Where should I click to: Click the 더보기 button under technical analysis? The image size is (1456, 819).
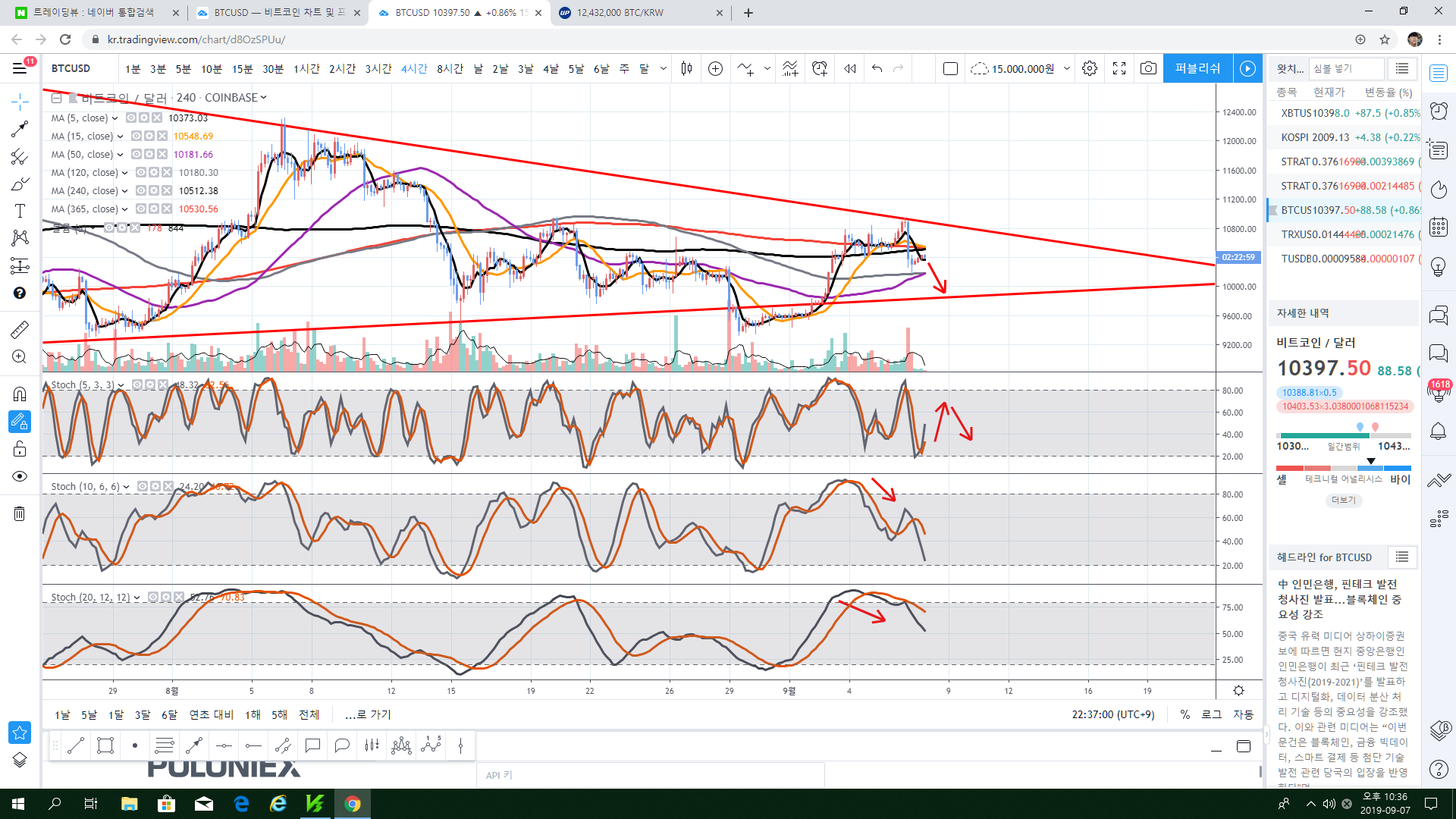click(1343, 500)
